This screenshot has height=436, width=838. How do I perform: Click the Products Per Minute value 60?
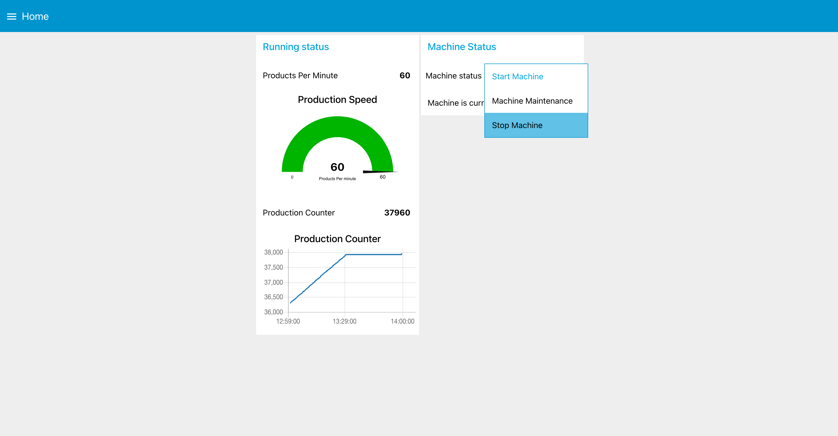404,76
